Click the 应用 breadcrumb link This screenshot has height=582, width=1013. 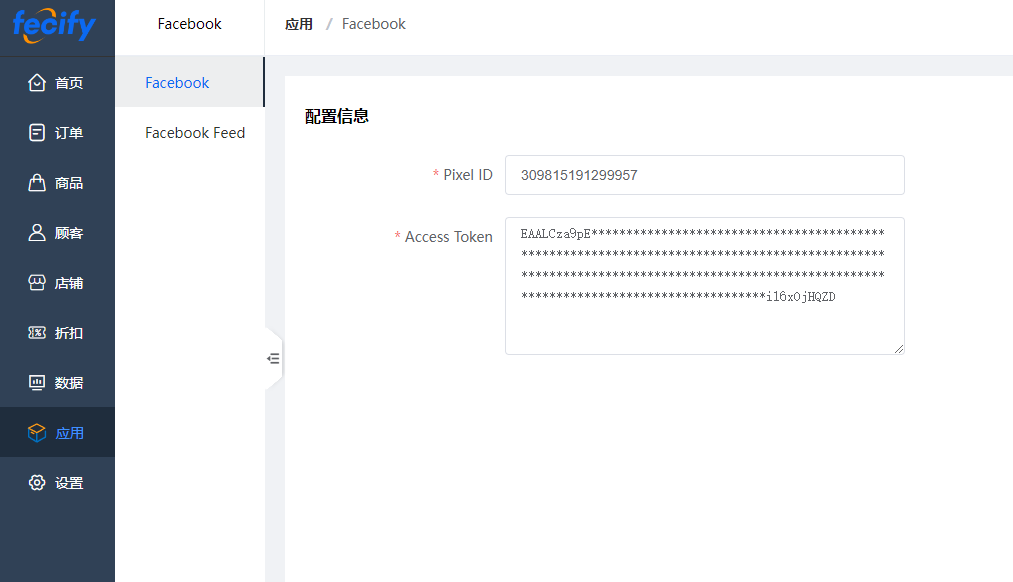(x=299, y=25)
